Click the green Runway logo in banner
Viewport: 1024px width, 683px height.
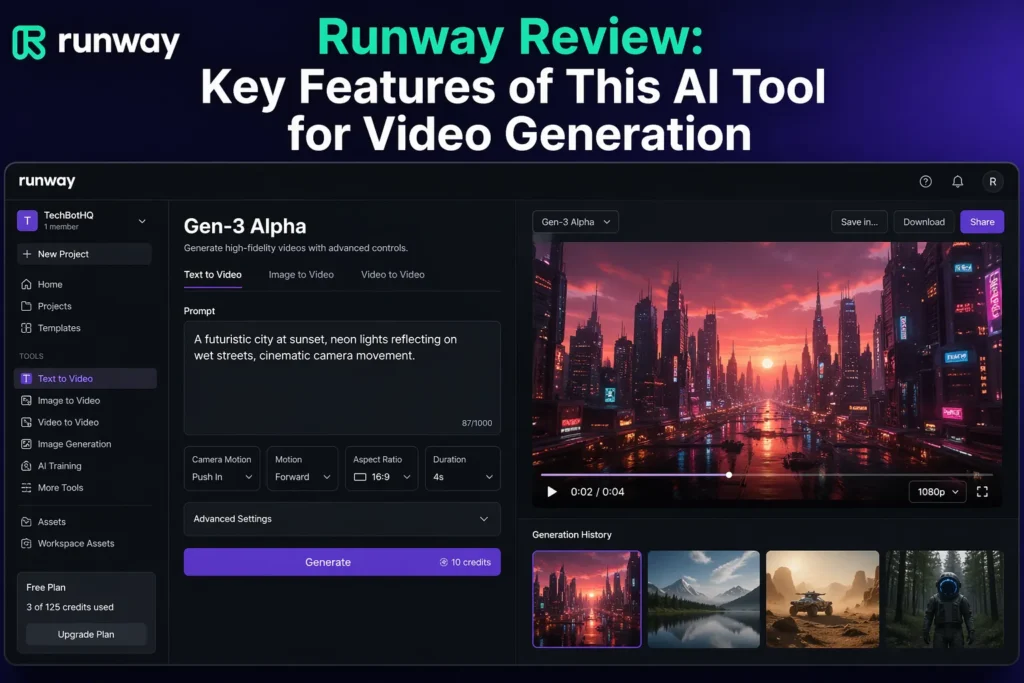tap(29, 42)
